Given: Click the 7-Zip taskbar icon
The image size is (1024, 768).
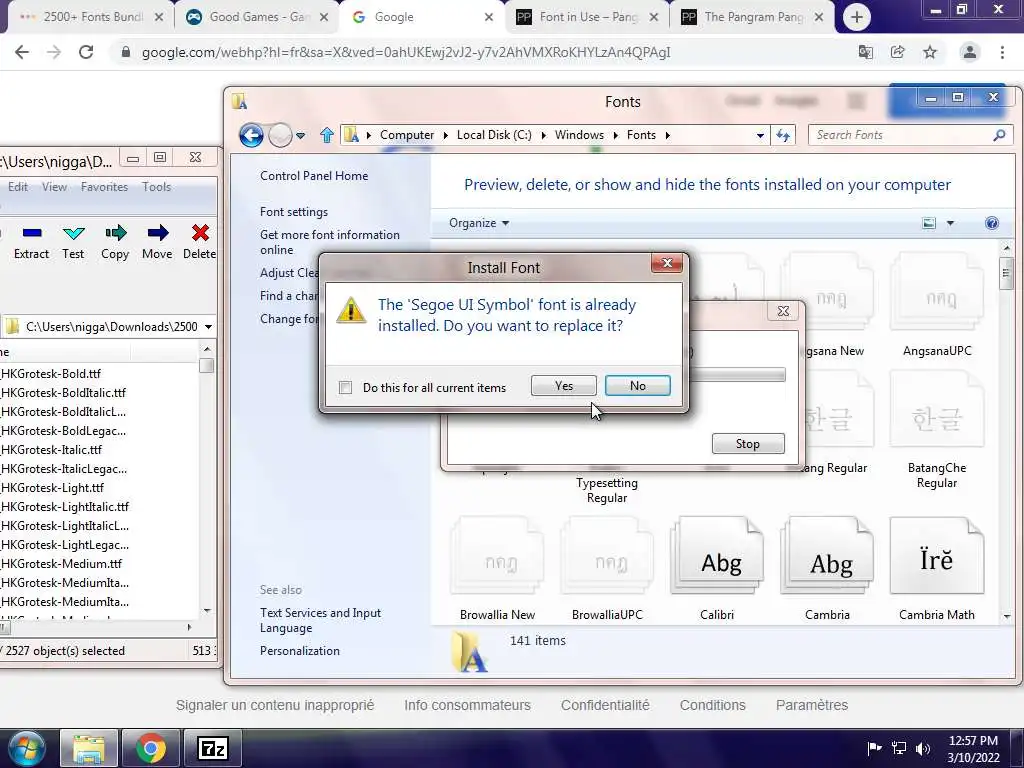Looking at the screenshot, I should point(213,748).
